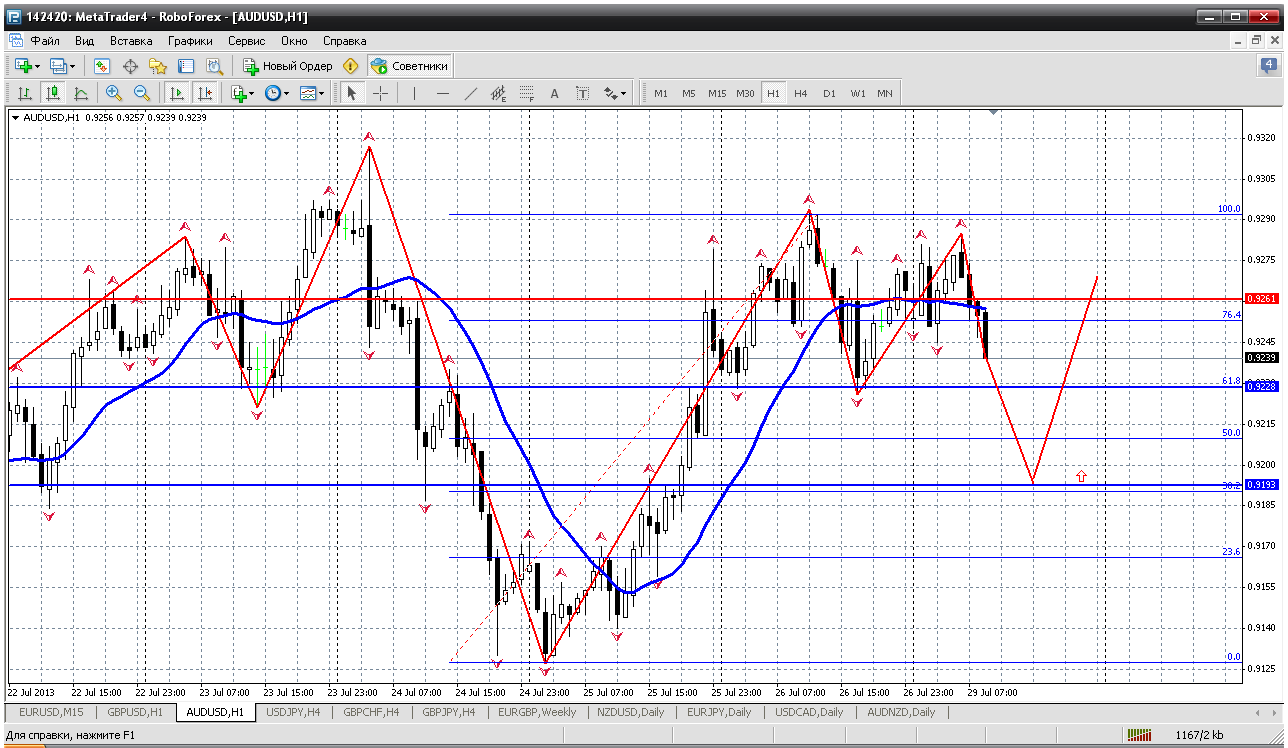Expand the triangle menu beside AUDUSD,H1 chart title
Screen dimensions: 1288x748
click(15, 117)
